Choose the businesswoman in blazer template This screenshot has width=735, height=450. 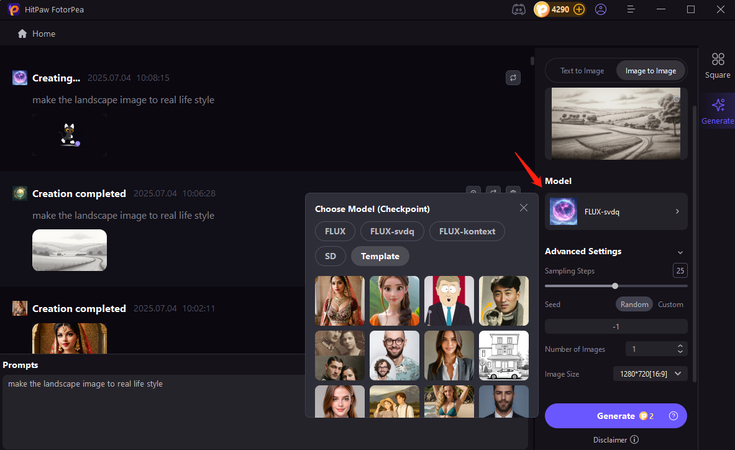tap(449, 355)
